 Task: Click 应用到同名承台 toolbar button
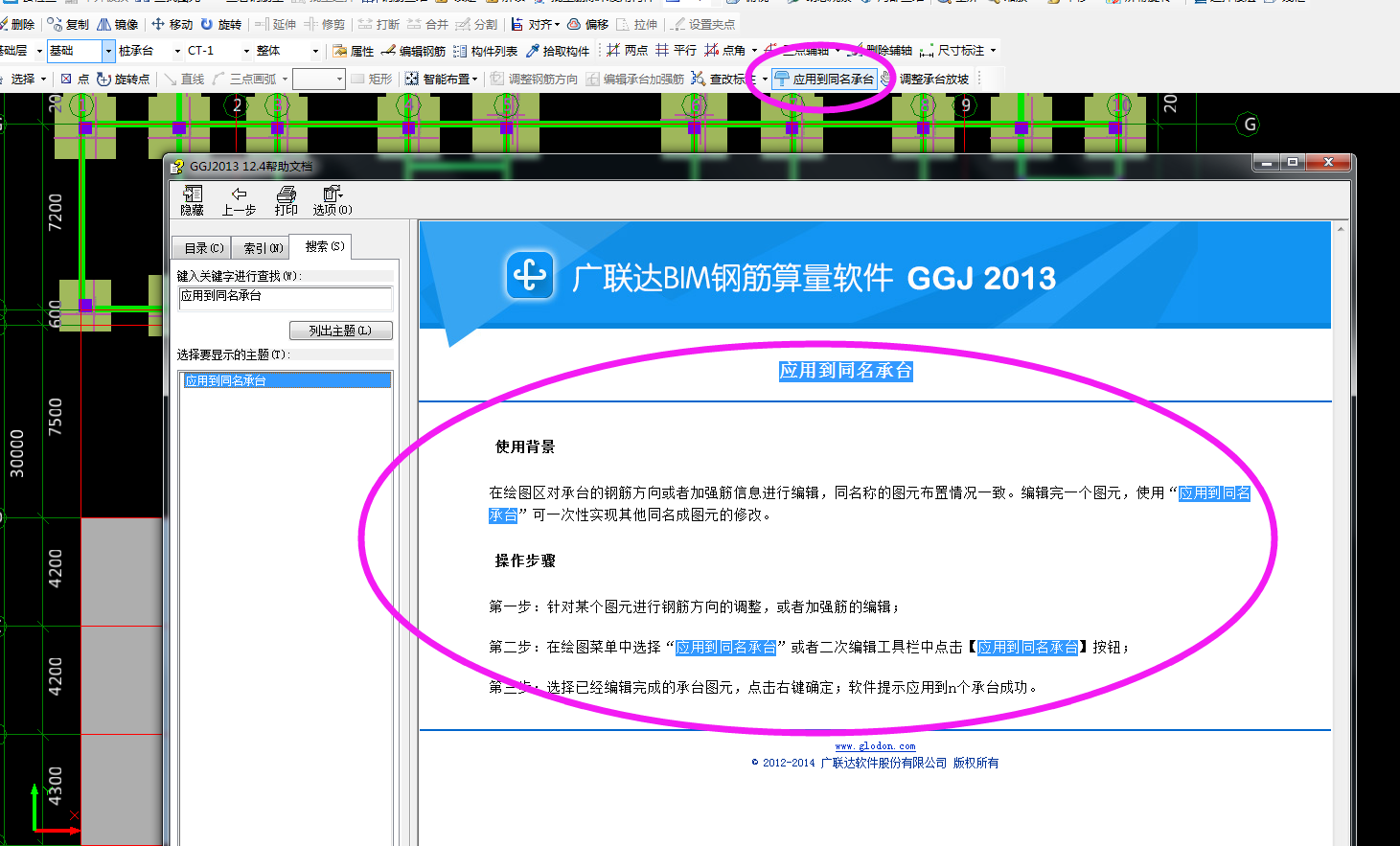coord(825,79)
